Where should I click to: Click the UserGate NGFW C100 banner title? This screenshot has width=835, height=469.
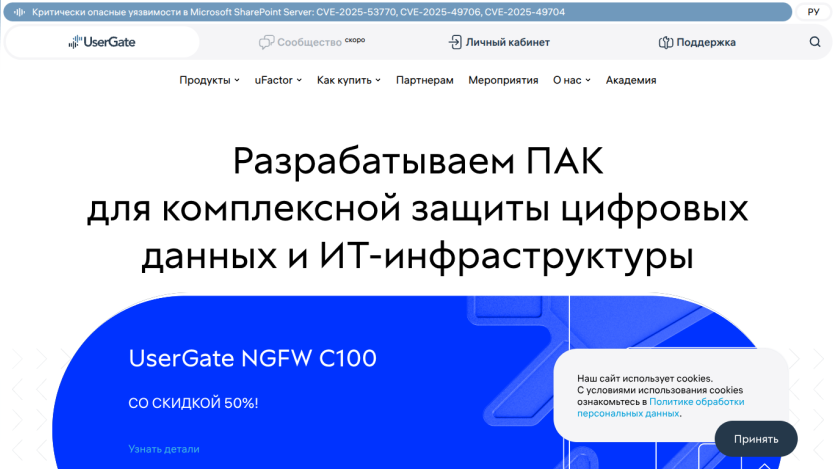(252, 358)
